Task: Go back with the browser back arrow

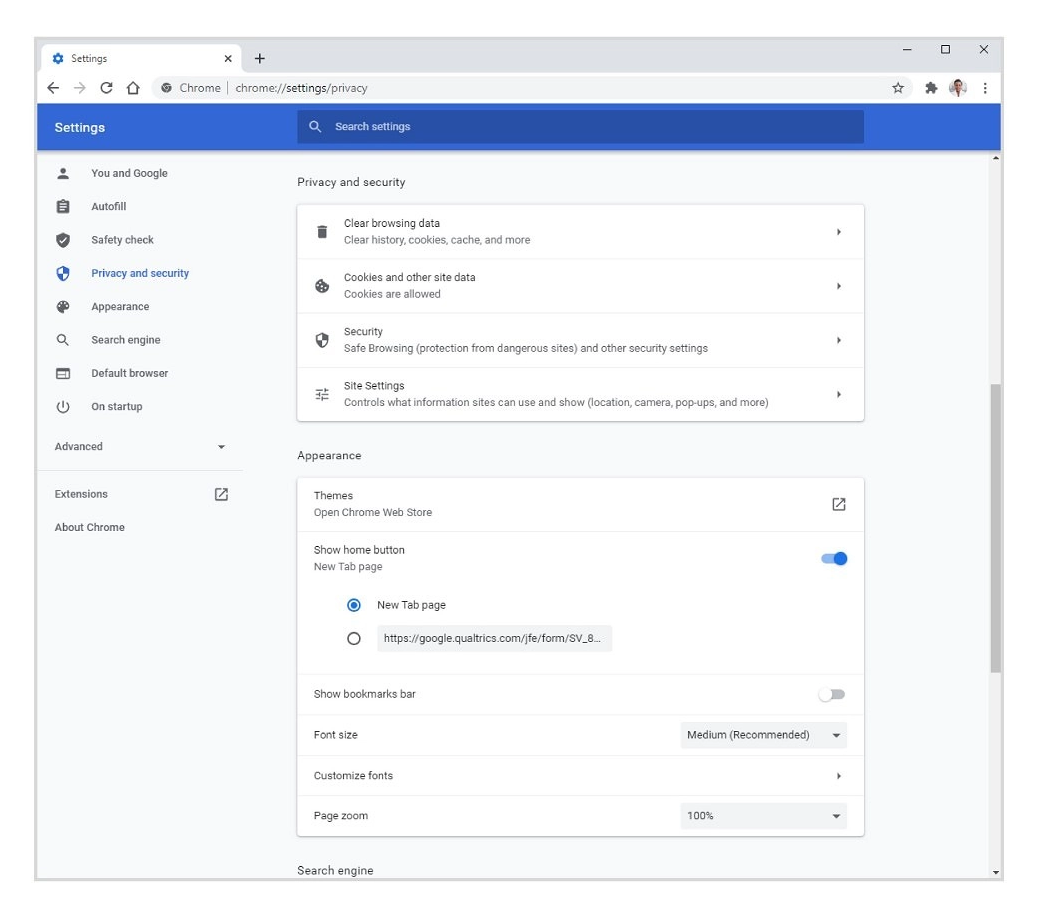Action: tap(53, 88)
